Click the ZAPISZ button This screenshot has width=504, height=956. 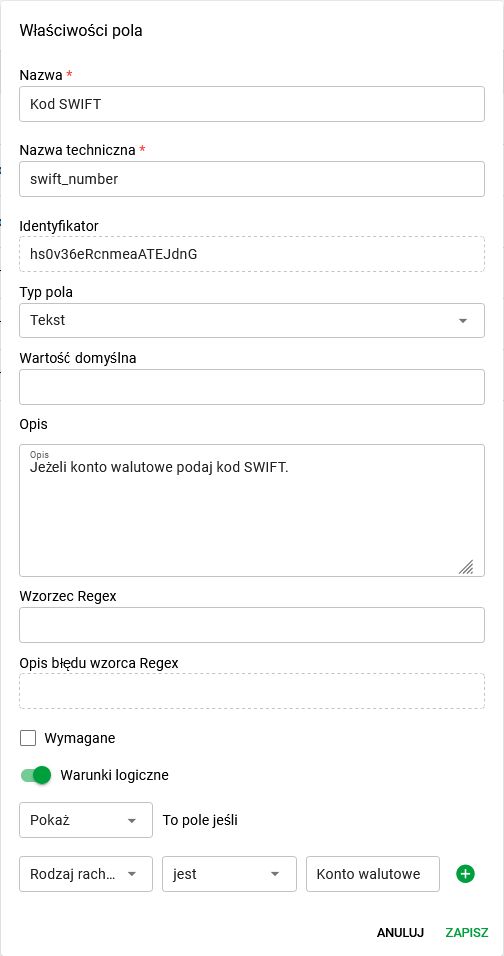(467, 932)
